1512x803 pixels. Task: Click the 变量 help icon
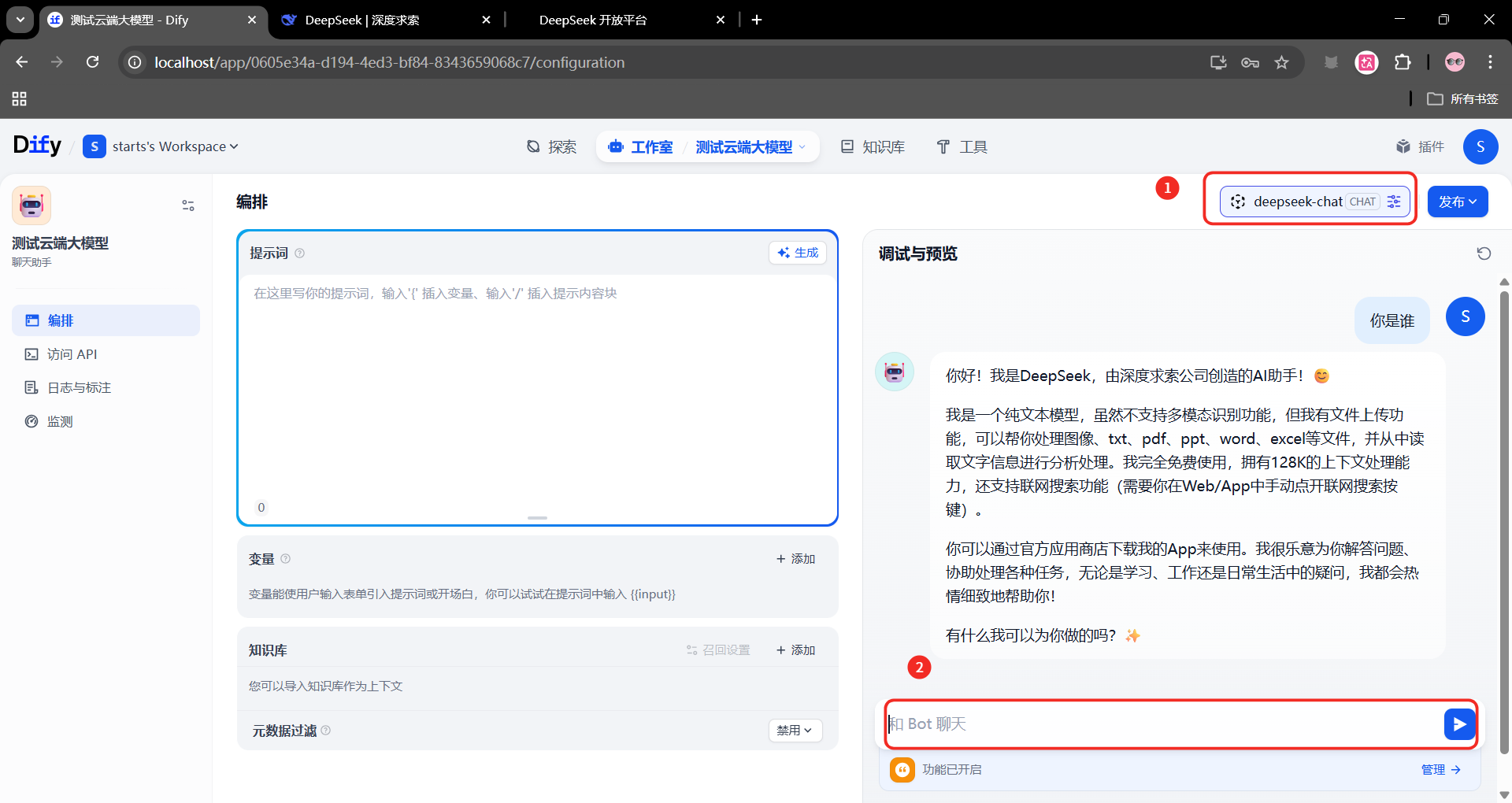tap(286, 559)
